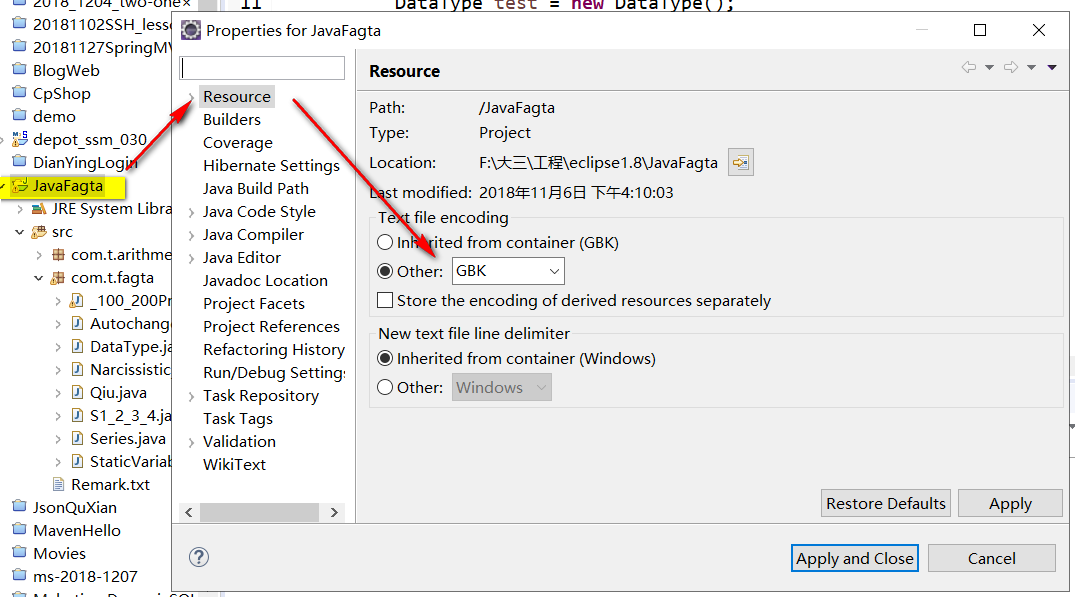Click the Restore Defaults button
Screen dimensions: 1075x597
[x=886, y=503]
